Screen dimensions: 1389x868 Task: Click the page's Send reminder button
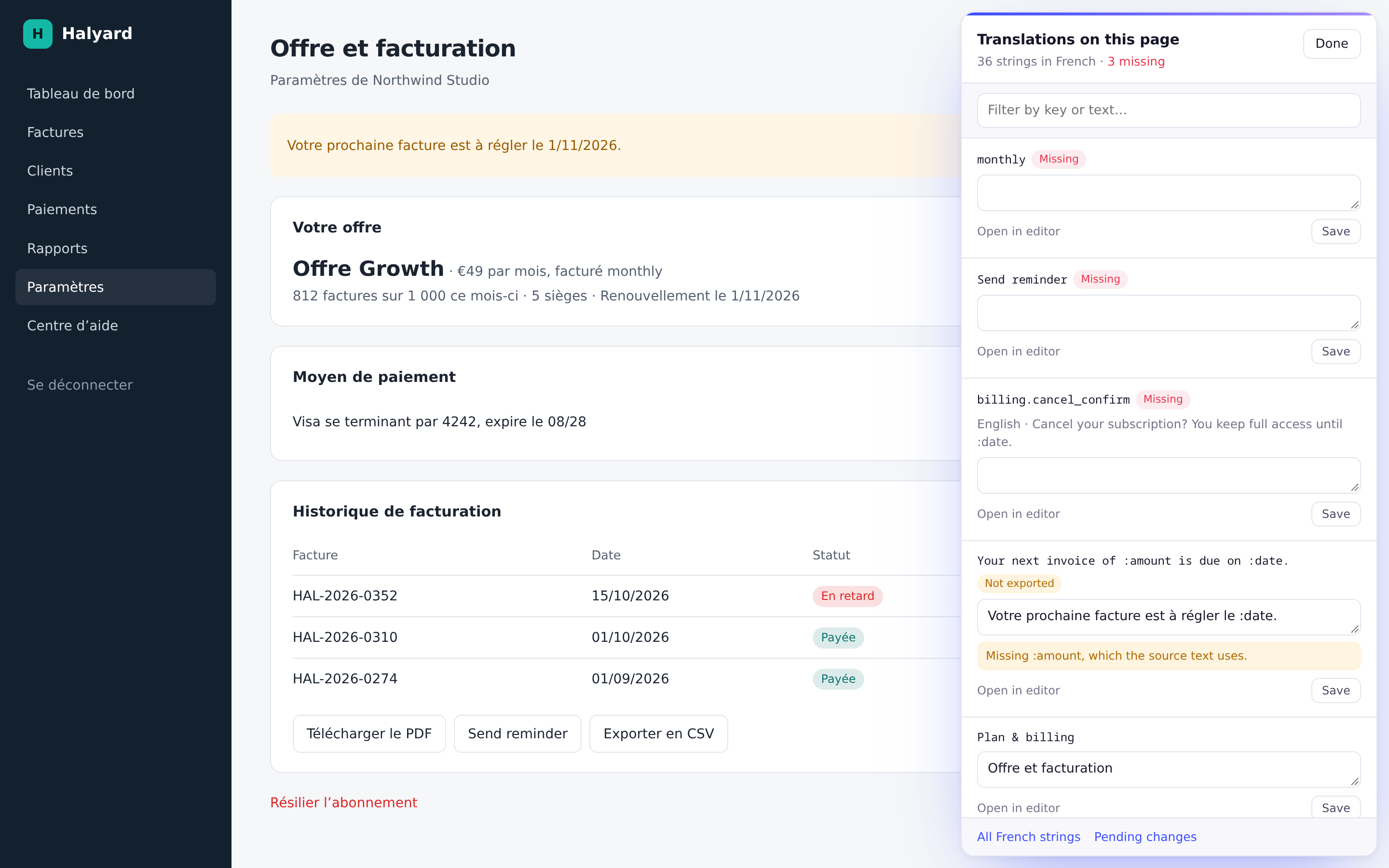[x=517, y=733]
